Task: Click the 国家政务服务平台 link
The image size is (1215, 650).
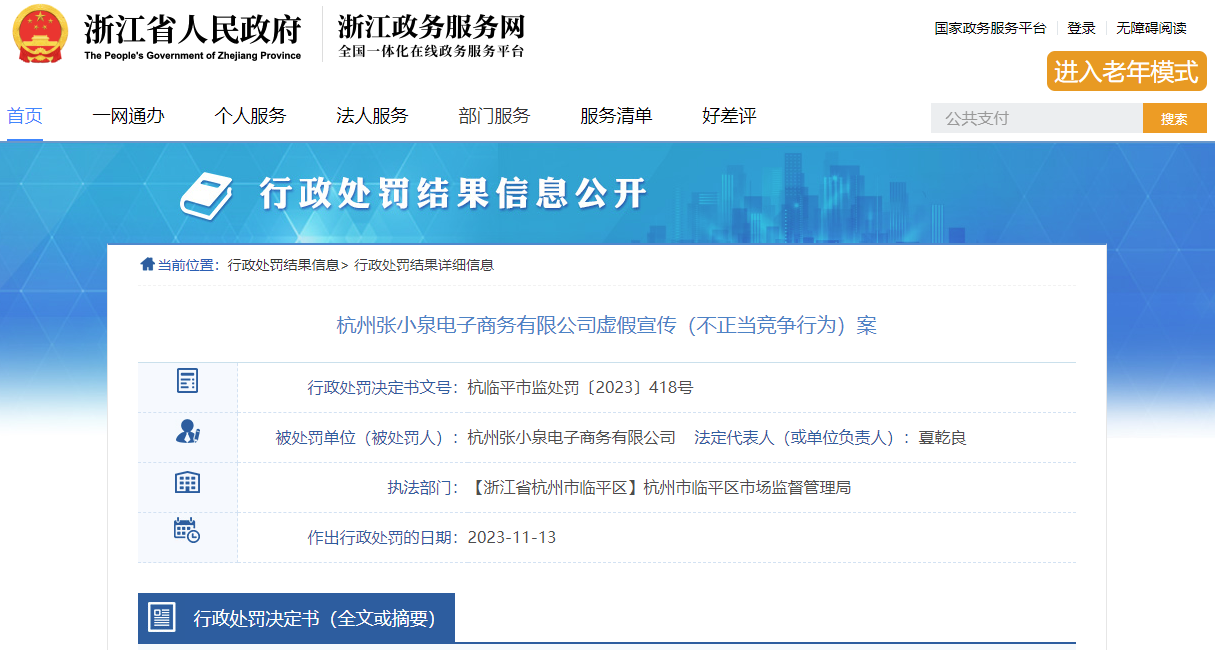Action: click(x=990, y=28)
